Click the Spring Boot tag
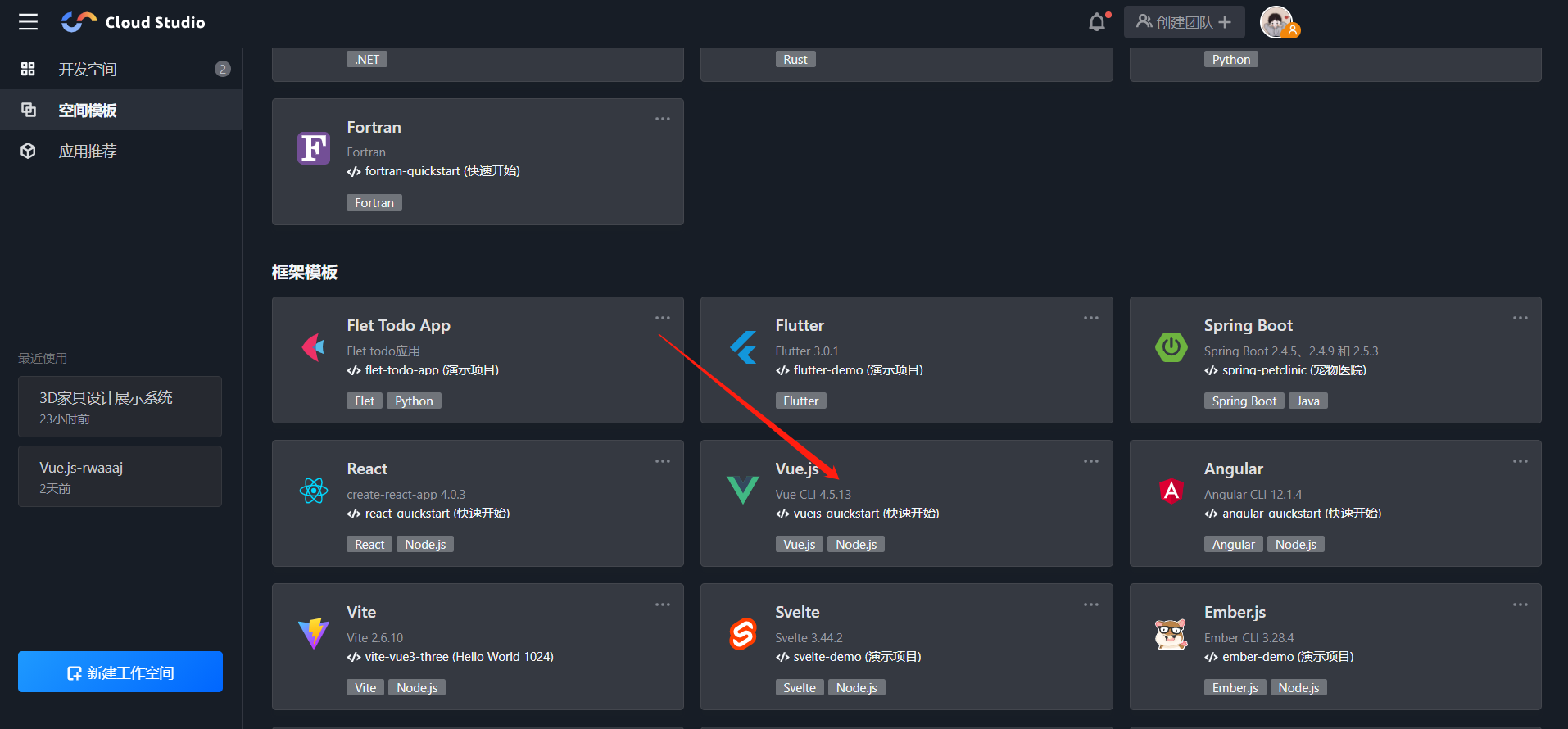This screenshot has width=1568, height=729. pyautogui.click(x=1244, y=401)
